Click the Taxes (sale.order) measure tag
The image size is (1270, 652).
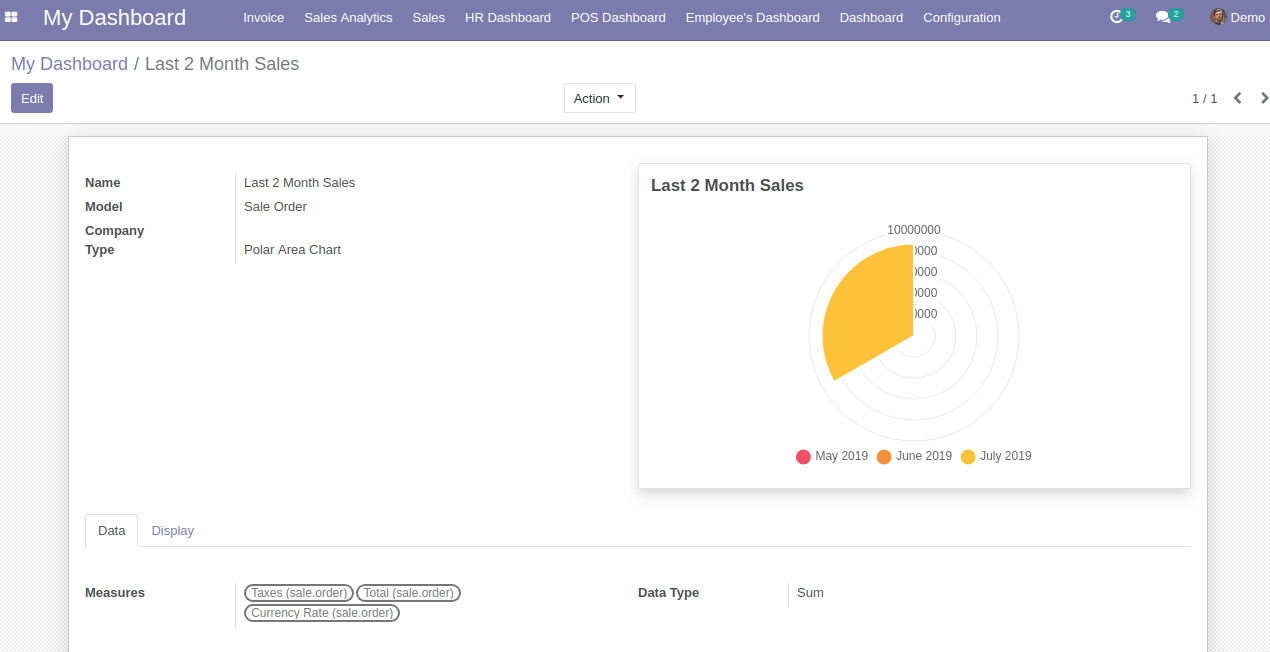299,593
